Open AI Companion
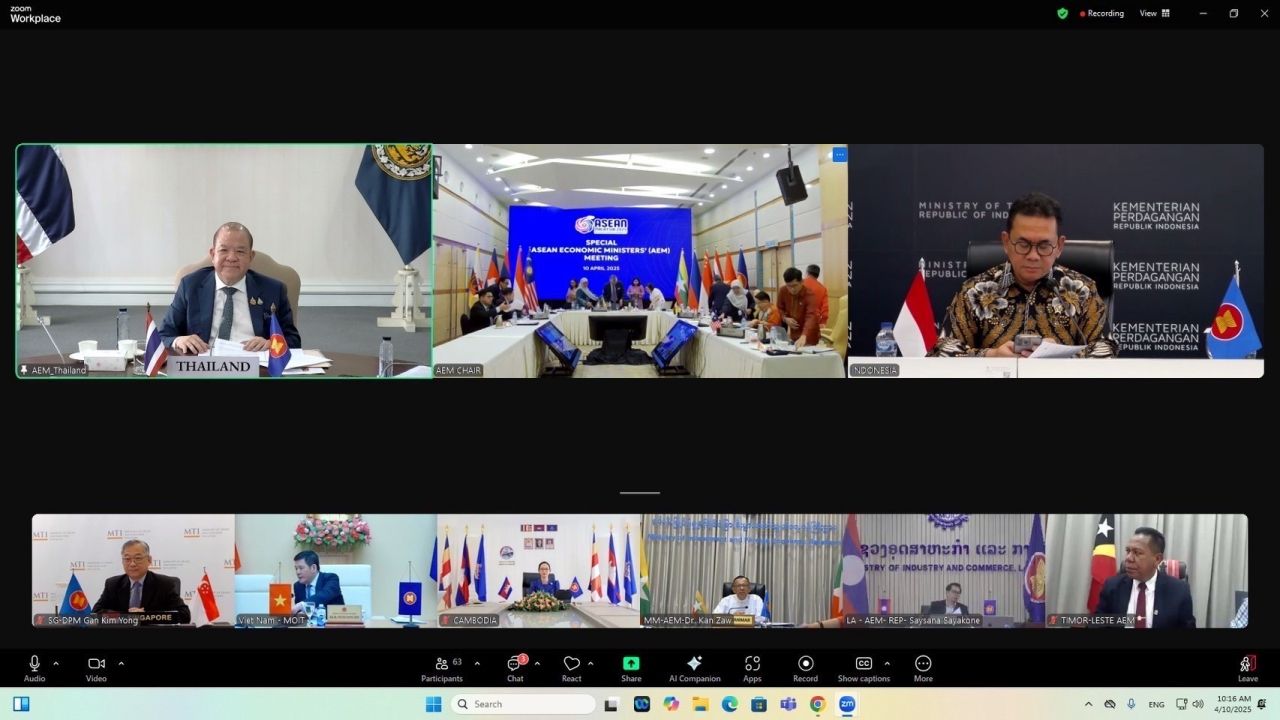 point(694,667)
